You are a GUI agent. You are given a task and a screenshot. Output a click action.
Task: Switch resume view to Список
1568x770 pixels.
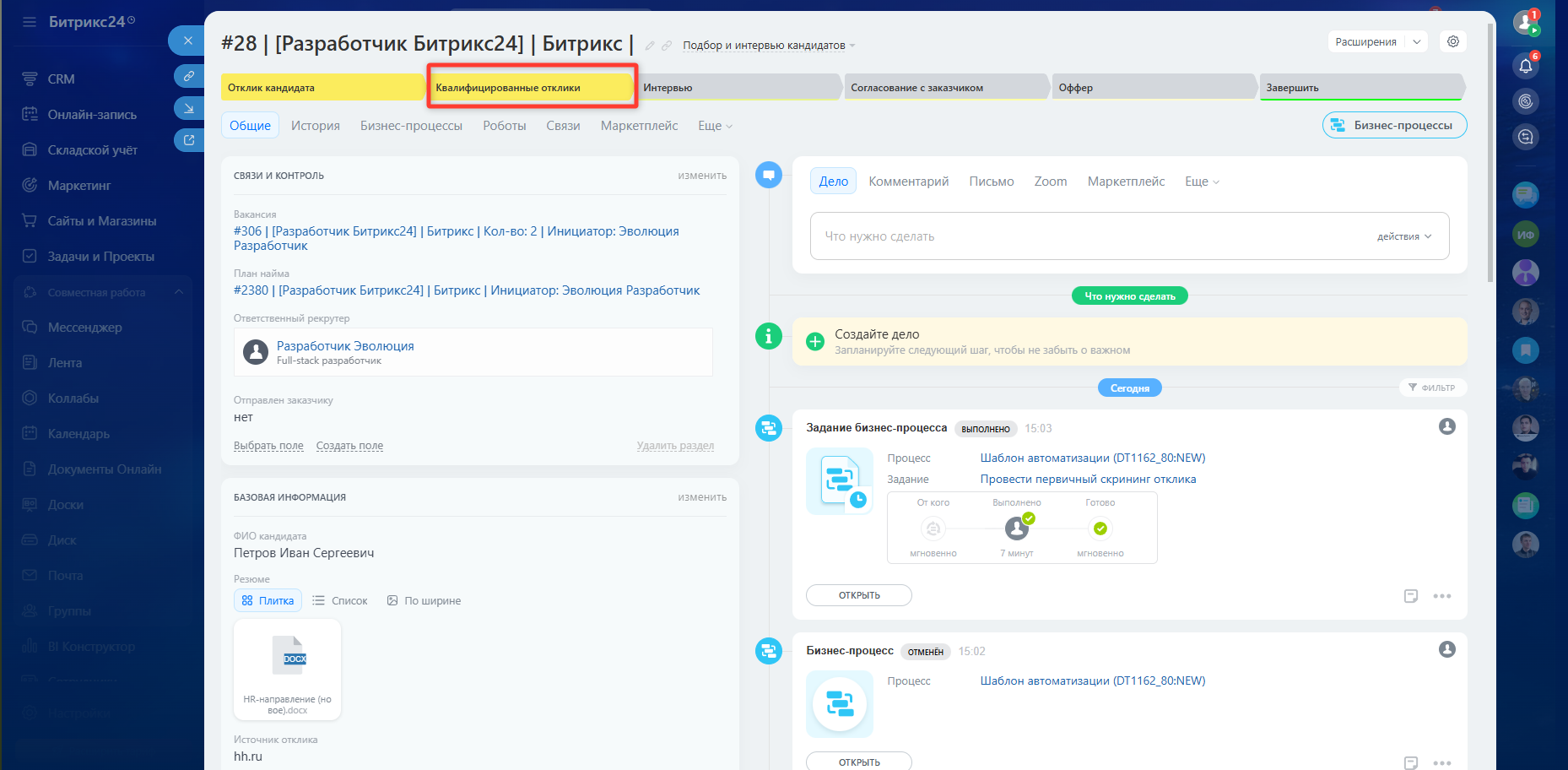[x=340, y=600]
